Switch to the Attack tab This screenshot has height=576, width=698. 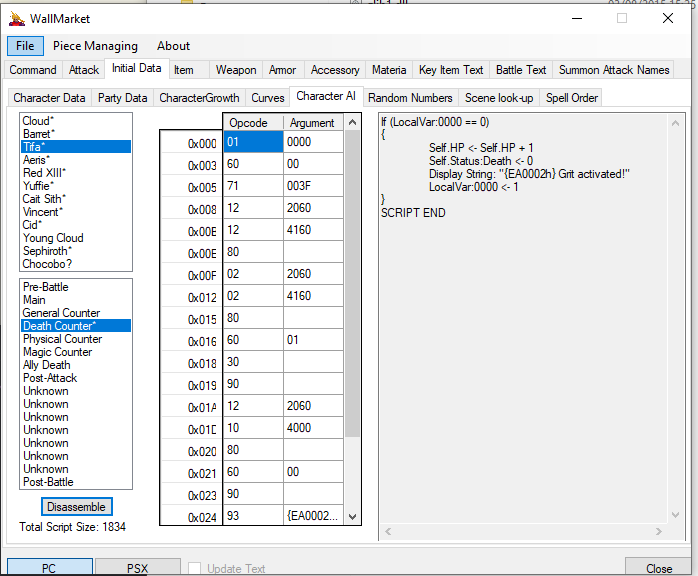click(84, 70)
